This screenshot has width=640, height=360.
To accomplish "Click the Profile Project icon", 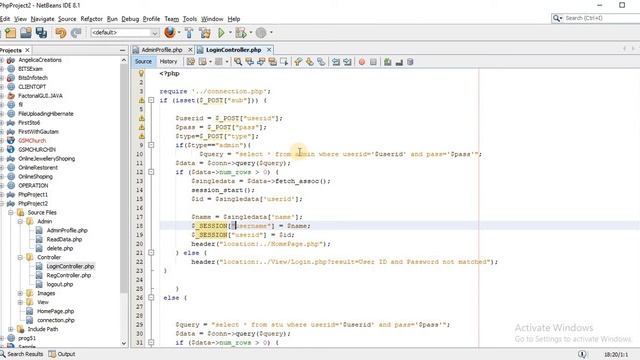I will (x=261, y=33).
